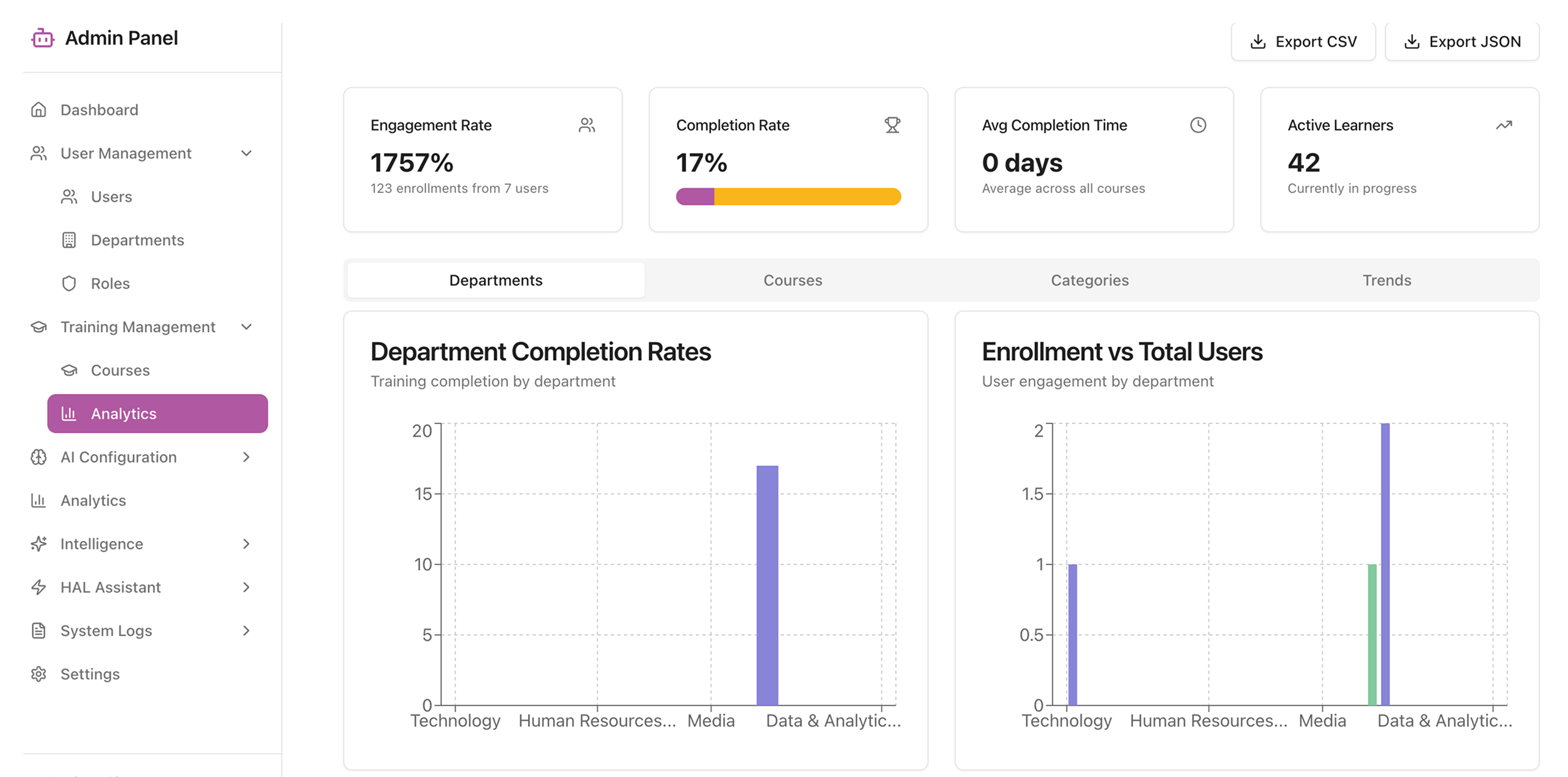Click the trending arrow icon on Active Learners
1568x777 pixels.
[x=1504, y=125]
